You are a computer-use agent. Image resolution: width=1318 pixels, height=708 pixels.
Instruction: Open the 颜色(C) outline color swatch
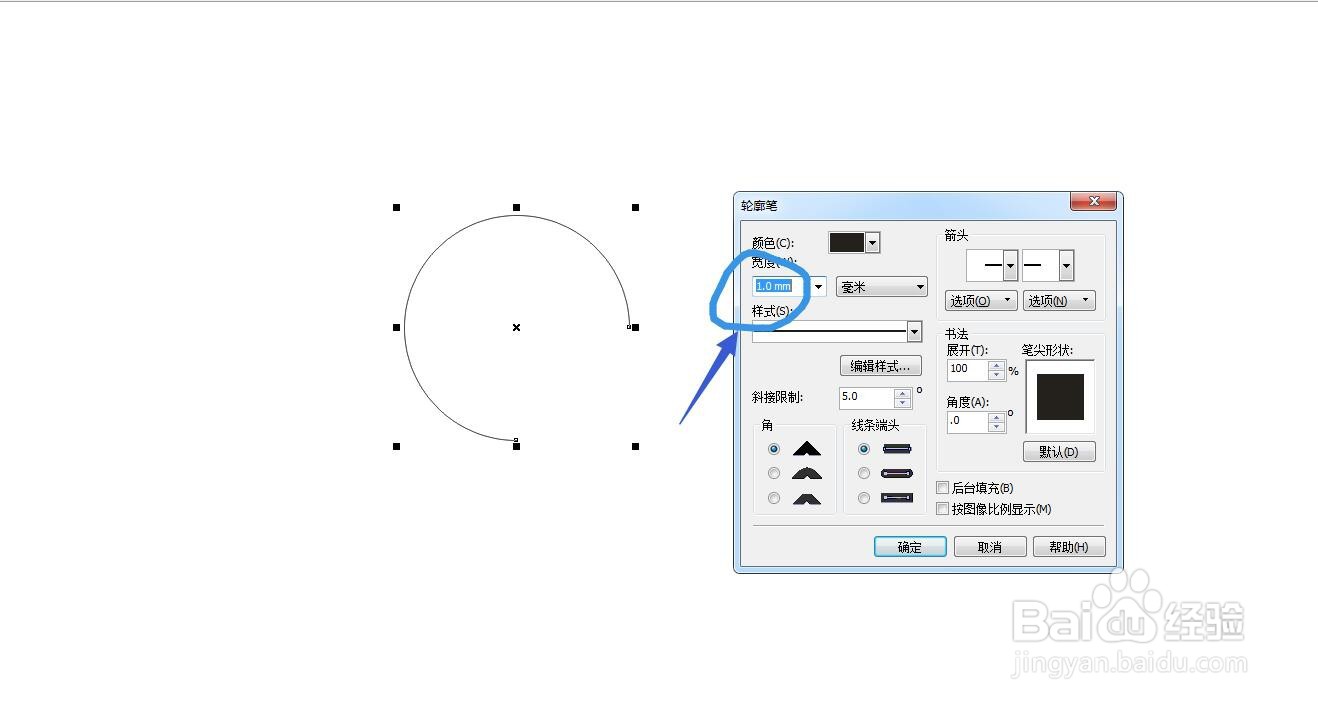click(x=848, y=242)
